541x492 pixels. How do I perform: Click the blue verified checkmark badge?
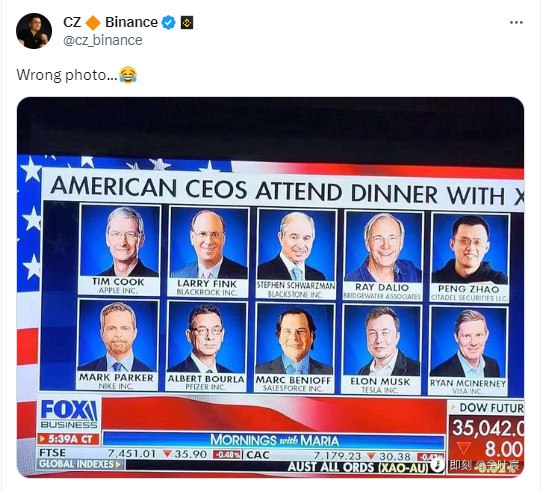click(x=169, y=22)
